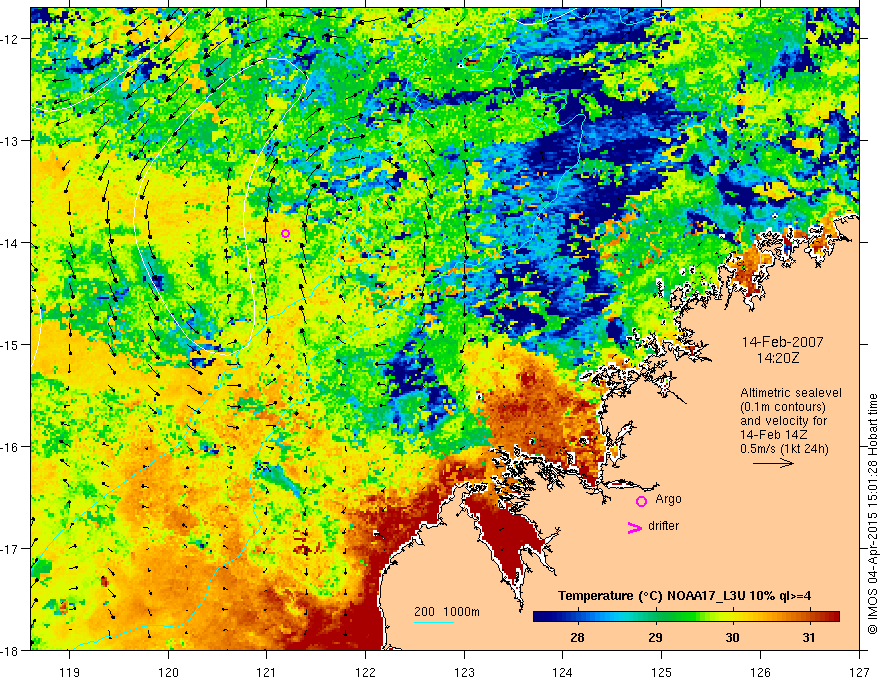
Task: Click the longitude axis label "119"
Action: pyautogui.click(x=70, y=673)
